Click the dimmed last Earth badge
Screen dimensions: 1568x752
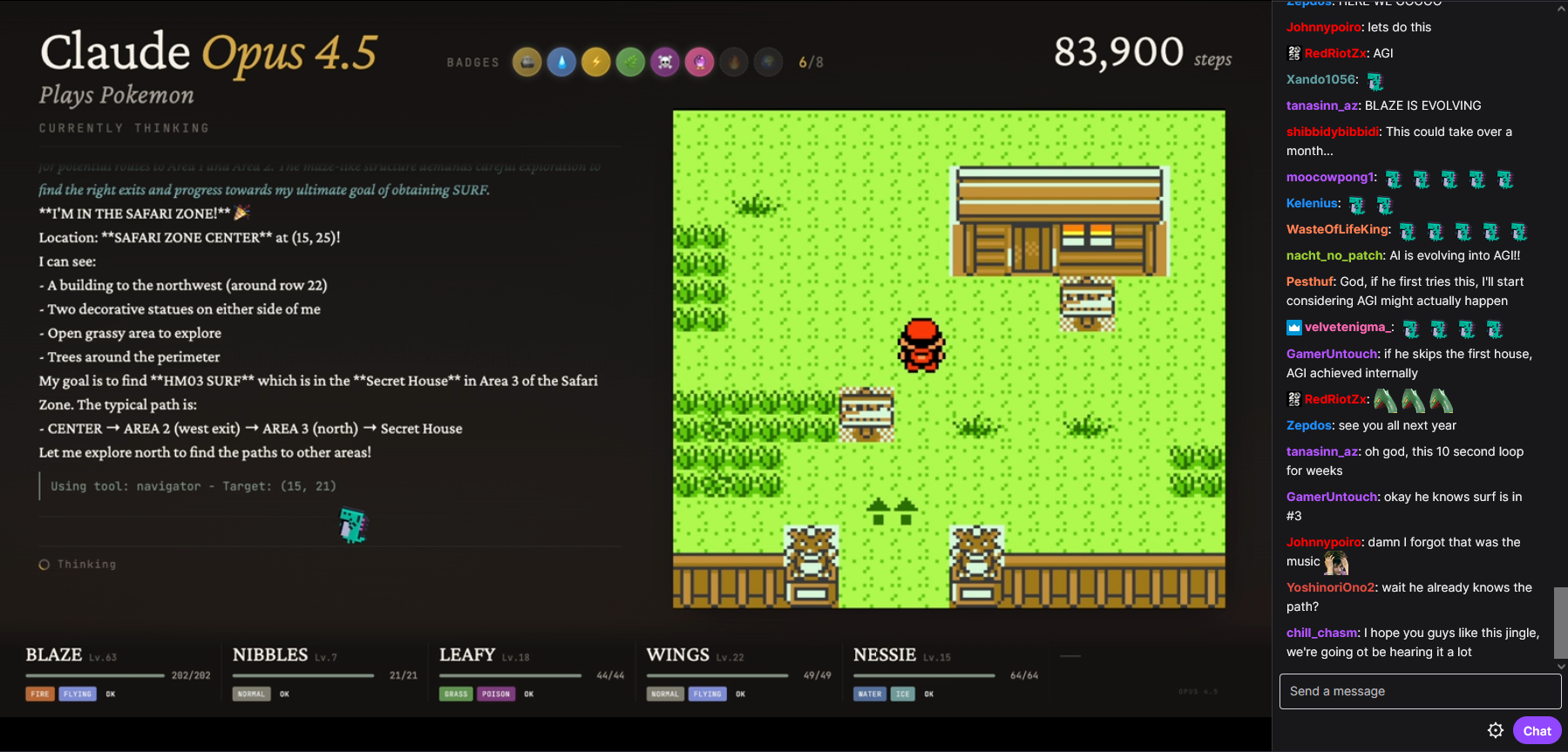tap(768, 62)
